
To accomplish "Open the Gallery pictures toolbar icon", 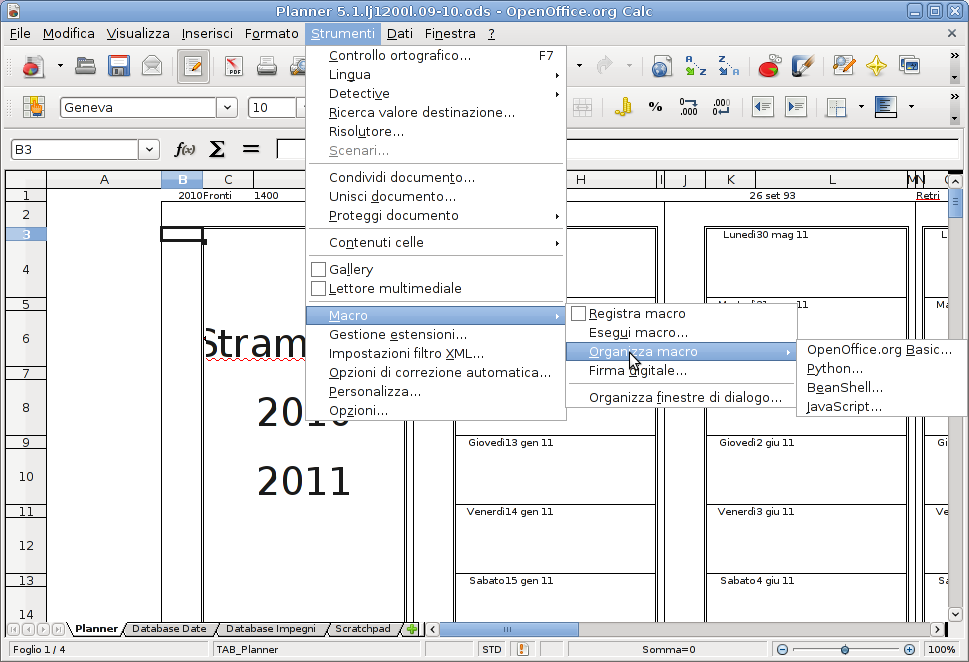I will click(910, 66).
